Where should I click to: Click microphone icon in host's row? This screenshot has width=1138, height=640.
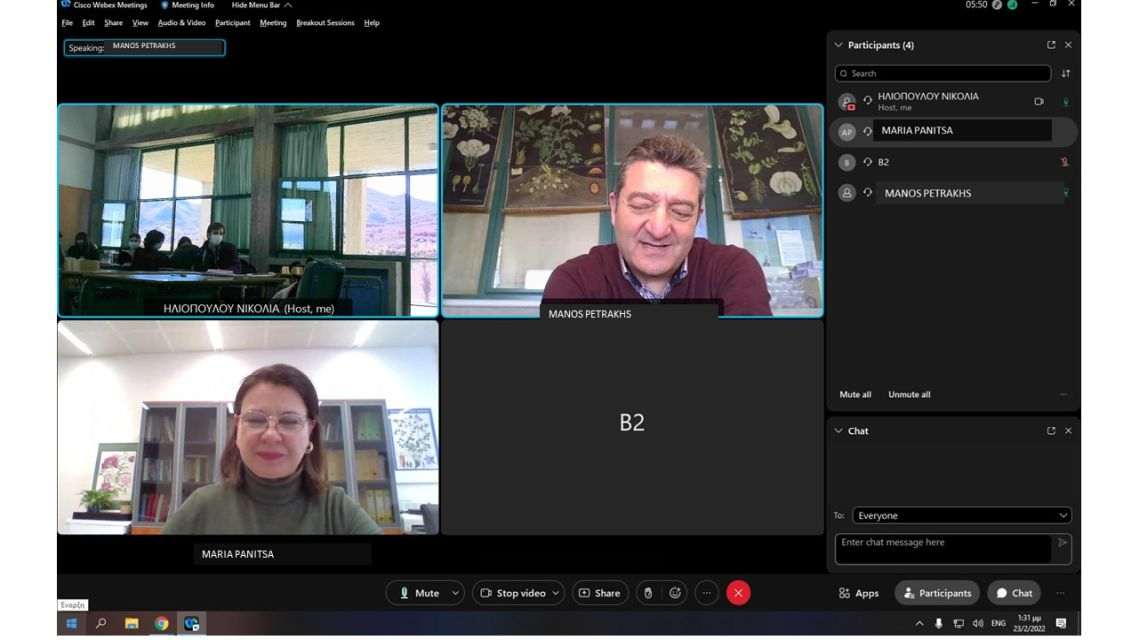[1065, 102]
